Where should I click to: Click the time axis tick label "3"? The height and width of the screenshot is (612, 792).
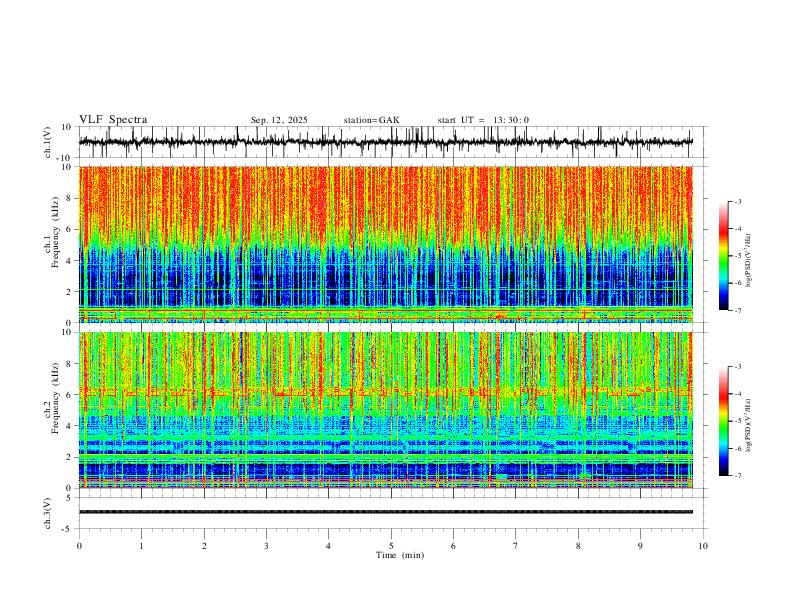[x=266, y=546]
